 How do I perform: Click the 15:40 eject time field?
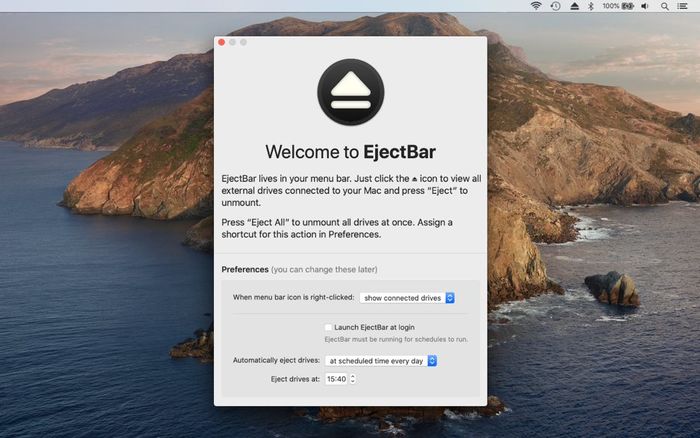336,379
